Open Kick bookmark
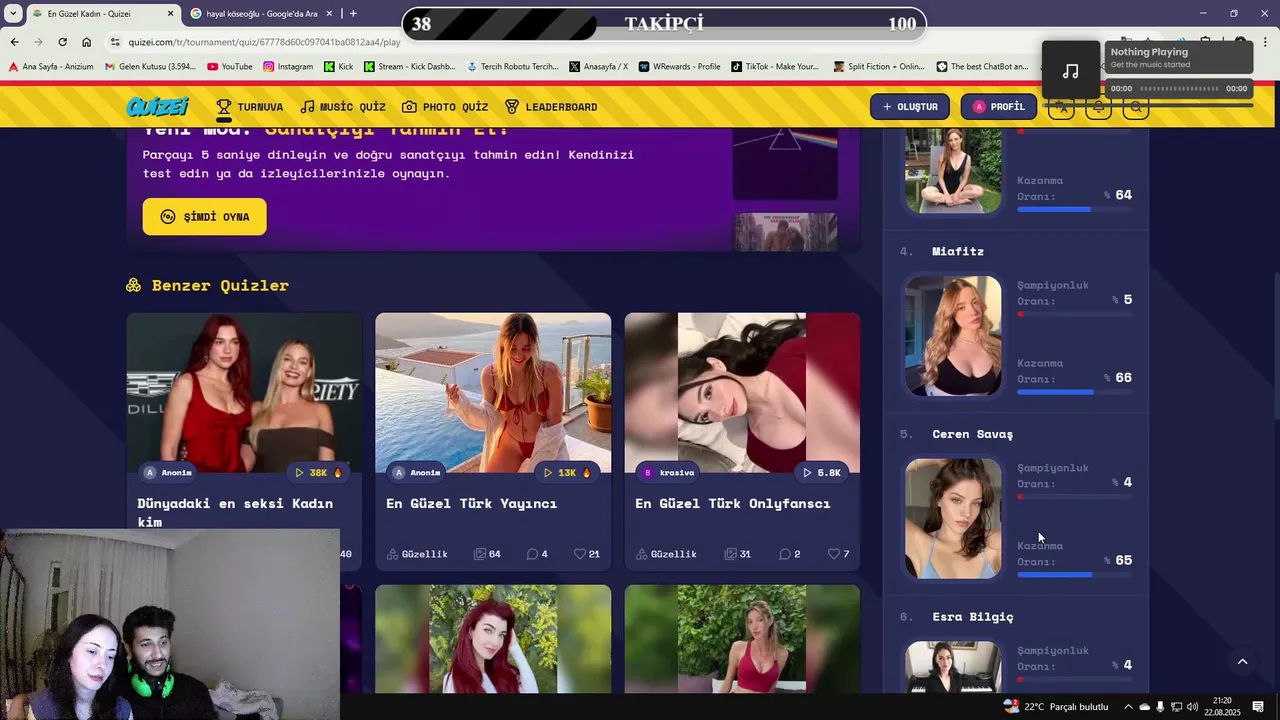This screenshot has width=1280, height=720. [339, 67]
